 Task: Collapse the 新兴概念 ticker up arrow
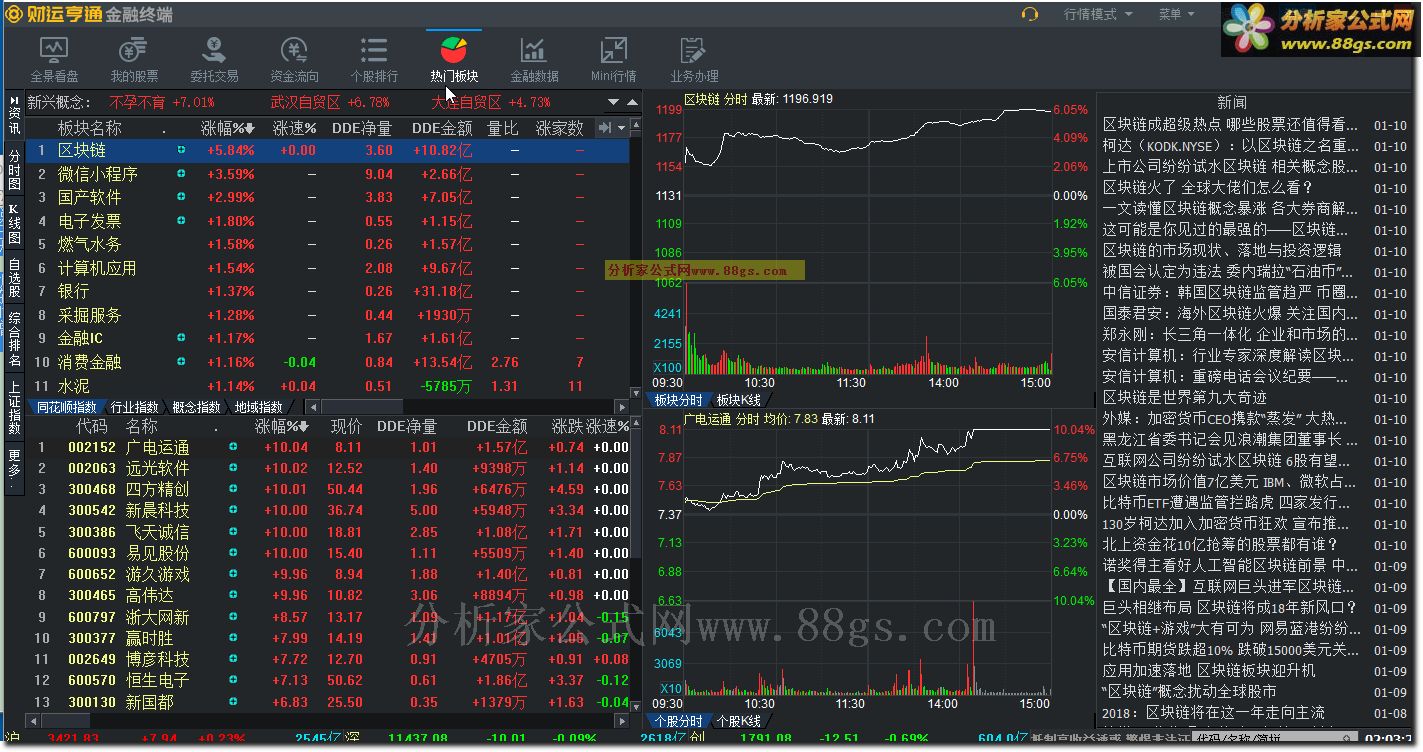(632, 102)
